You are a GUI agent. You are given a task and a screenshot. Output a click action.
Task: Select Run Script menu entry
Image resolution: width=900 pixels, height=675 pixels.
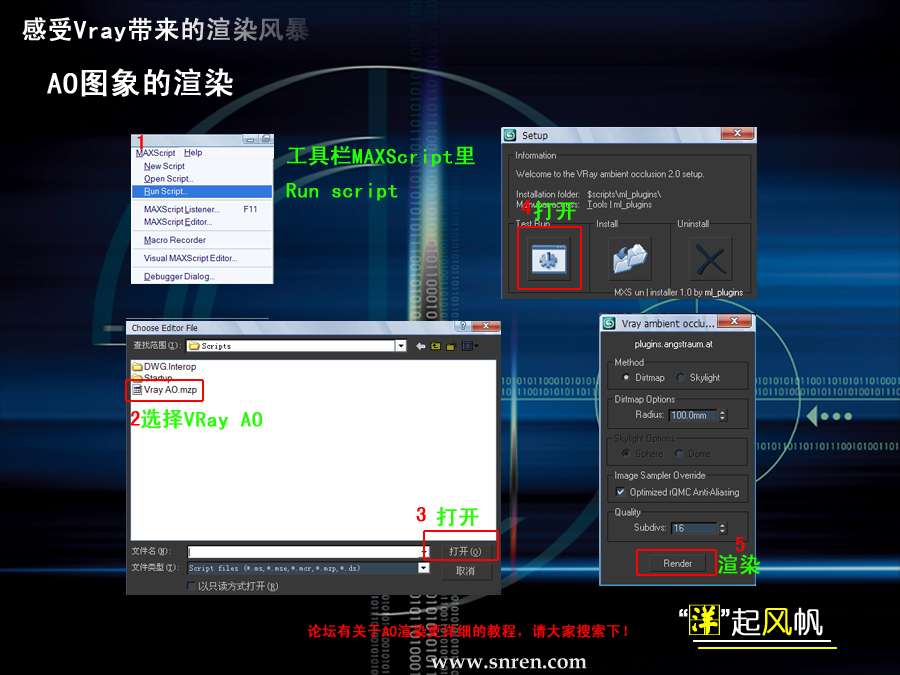point(202,191)
